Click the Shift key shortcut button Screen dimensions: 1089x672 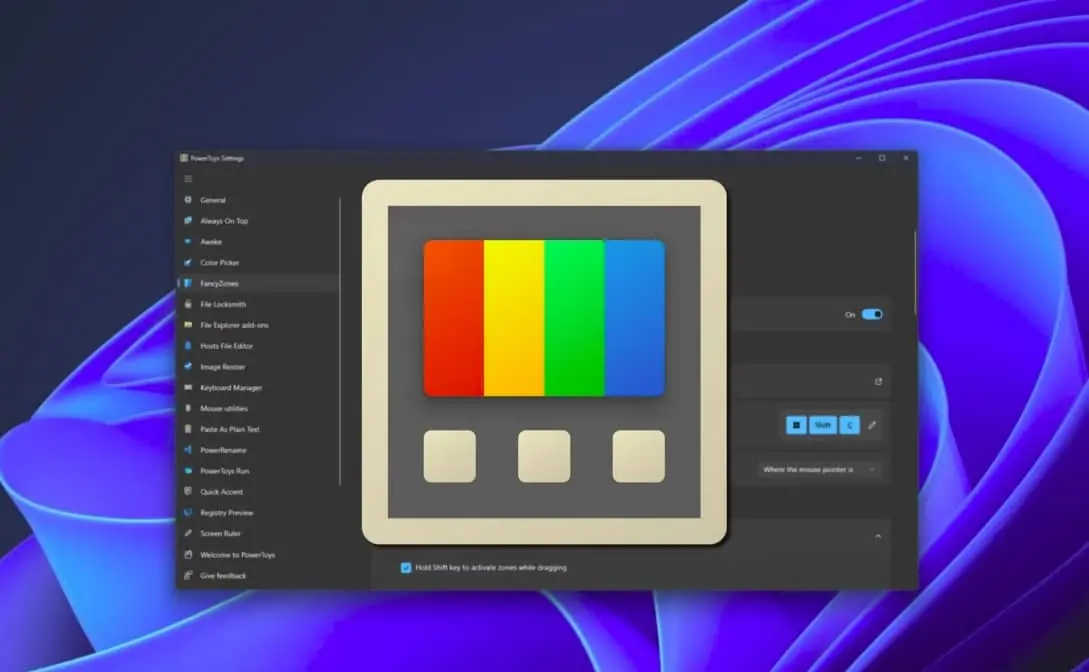click(823, 425)
